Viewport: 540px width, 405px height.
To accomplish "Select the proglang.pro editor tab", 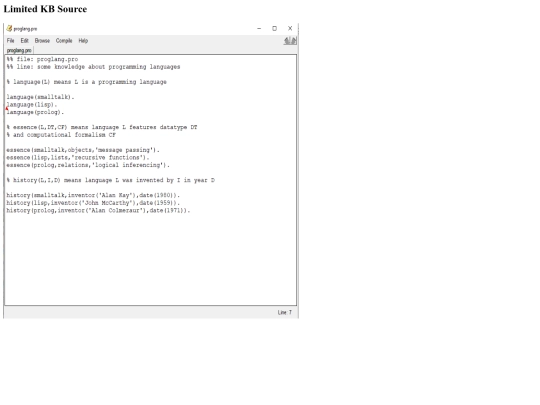I will click(19, 50).
